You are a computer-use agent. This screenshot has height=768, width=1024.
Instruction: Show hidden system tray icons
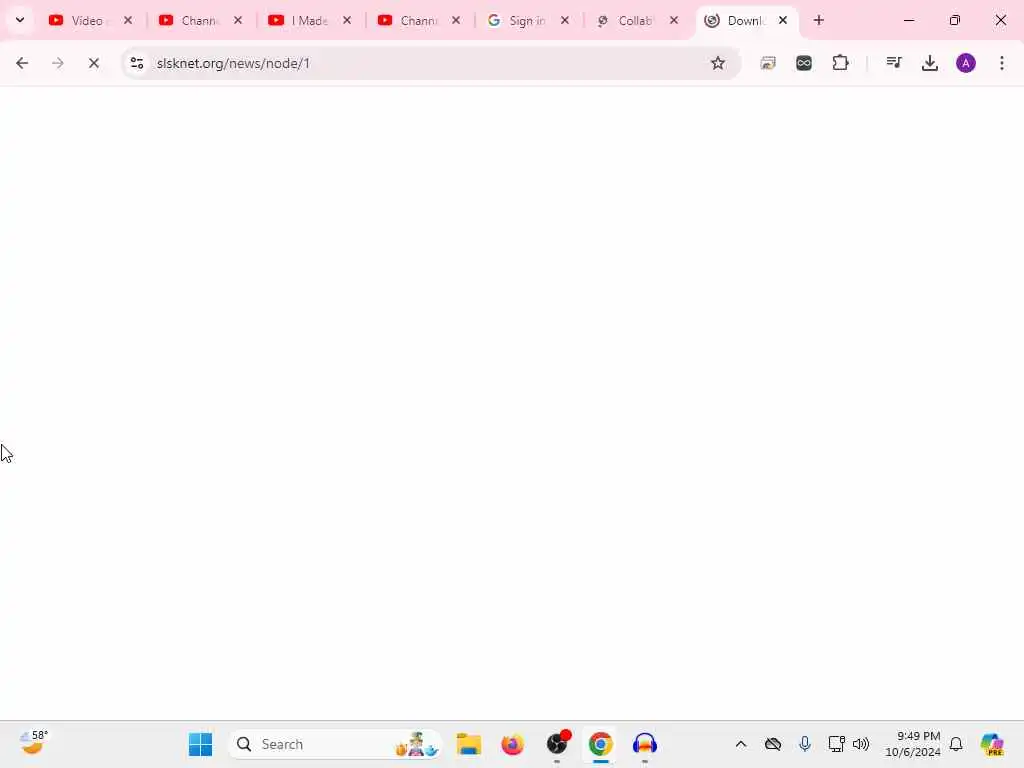pyautogui.click(x=741, y=744)
